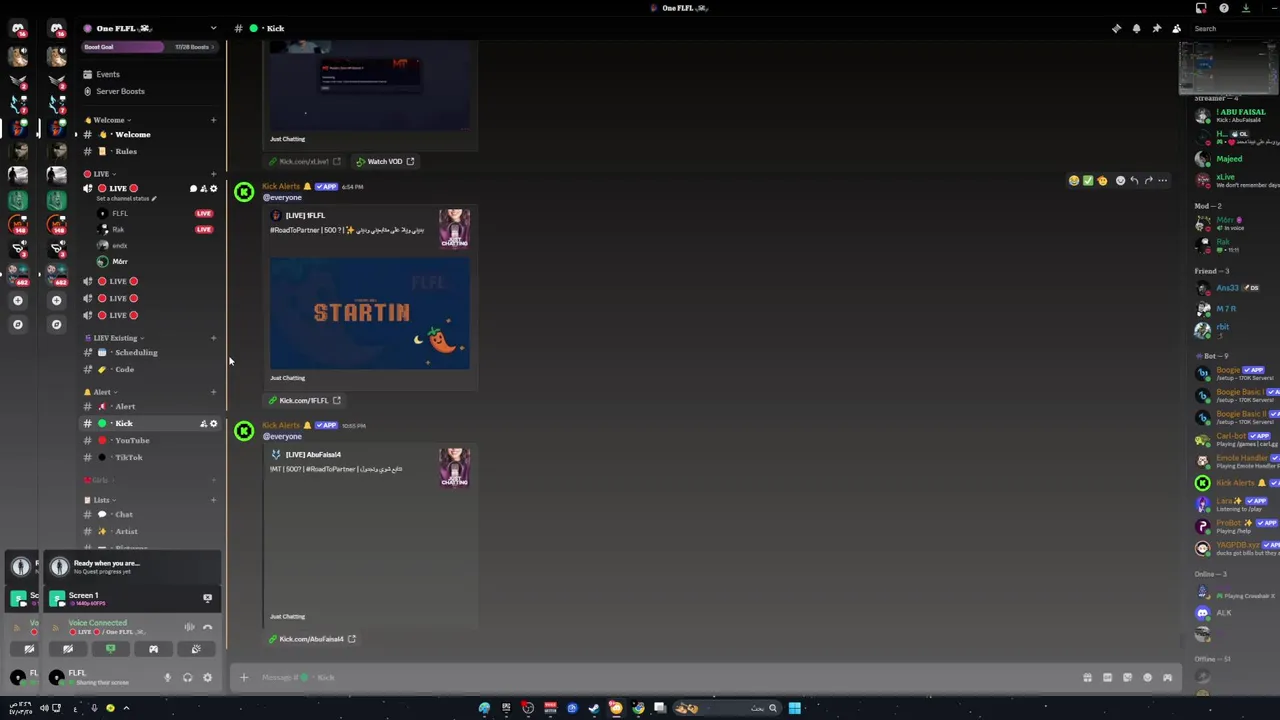Reply to the Kick Alerts message
Screen dimensions: 1280x720
click(1134, 181)
